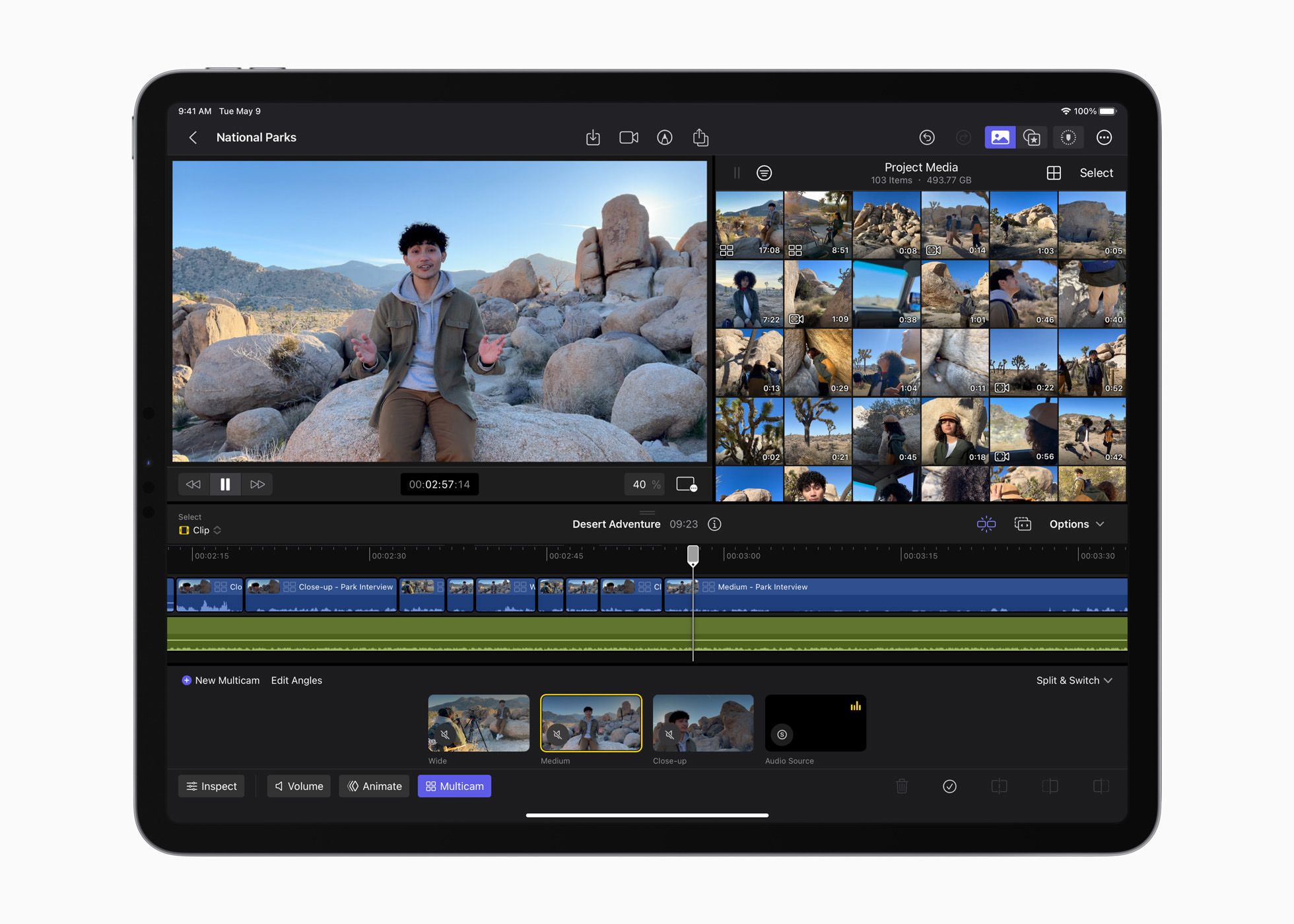The width and height of the screenshot is (1294, 924).
Task: Click the back navigation arrow
Action: [191, 137]
